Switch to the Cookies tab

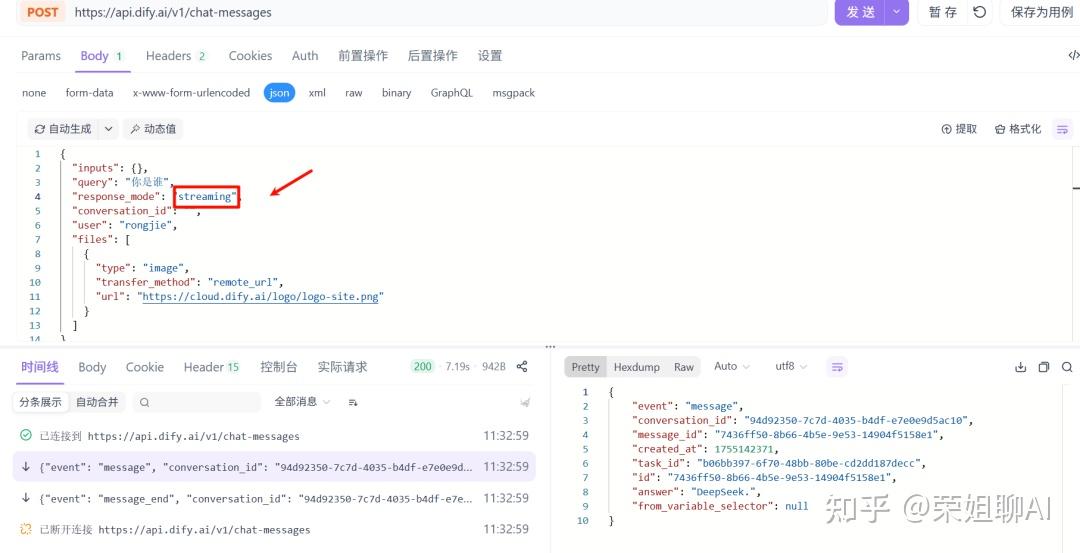pos(250,56)
